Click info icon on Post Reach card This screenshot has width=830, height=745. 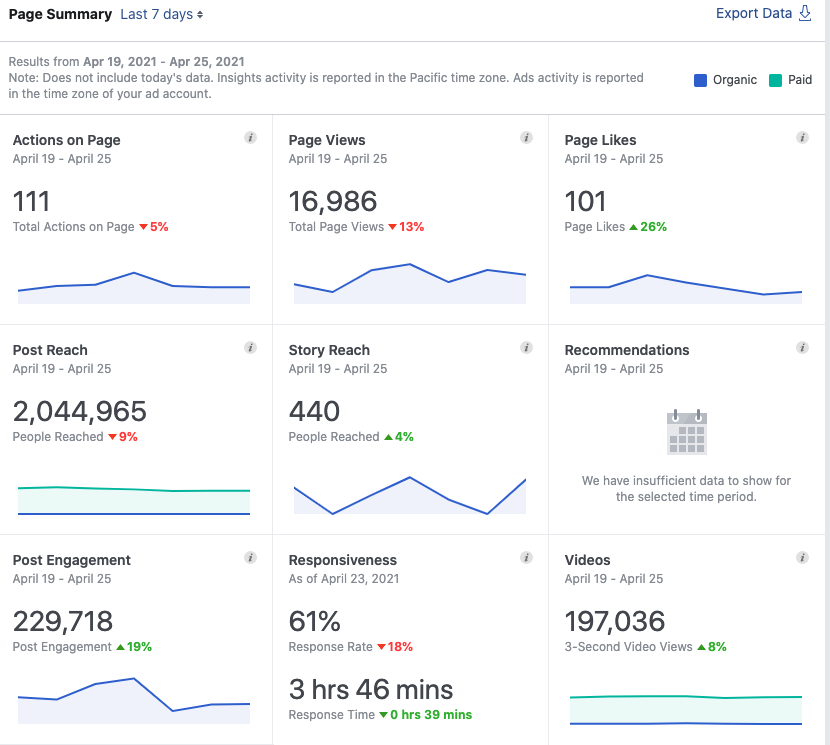(x=250, y=347)
